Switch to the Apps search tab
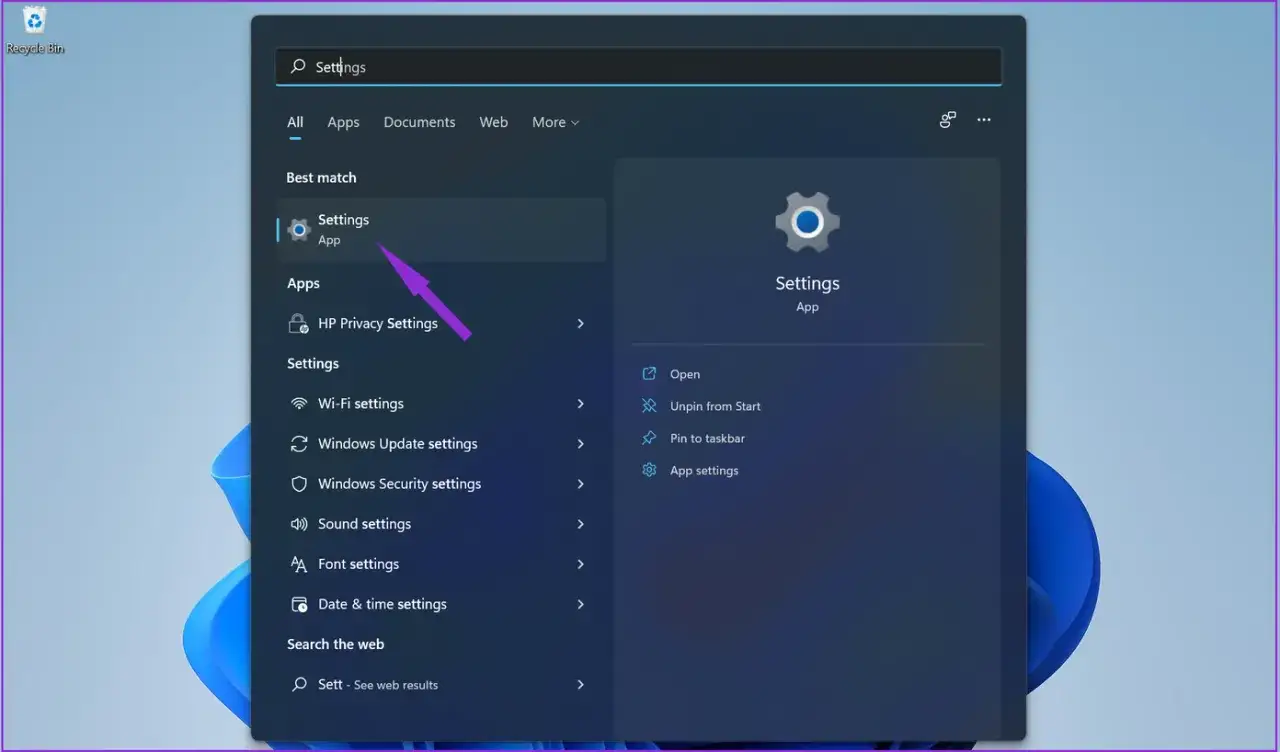Image resolution: width=1280 pixels, height=752 pixels. point(343,121)
